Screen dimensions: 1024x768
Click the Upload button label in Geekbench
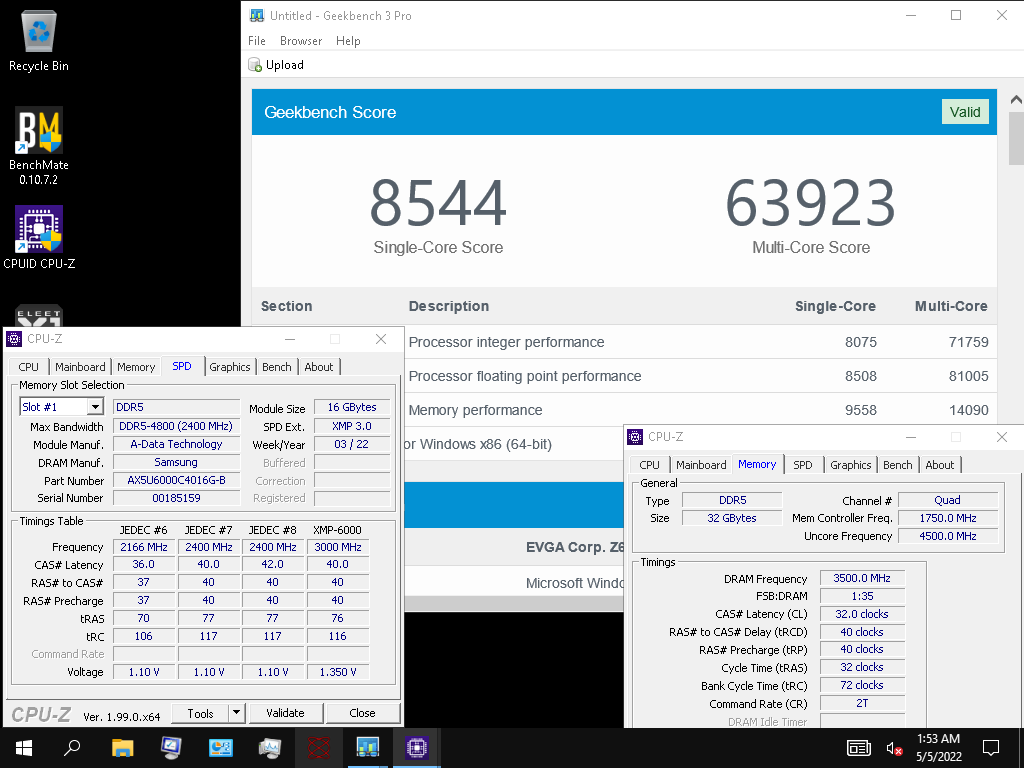tap(285, 65)
